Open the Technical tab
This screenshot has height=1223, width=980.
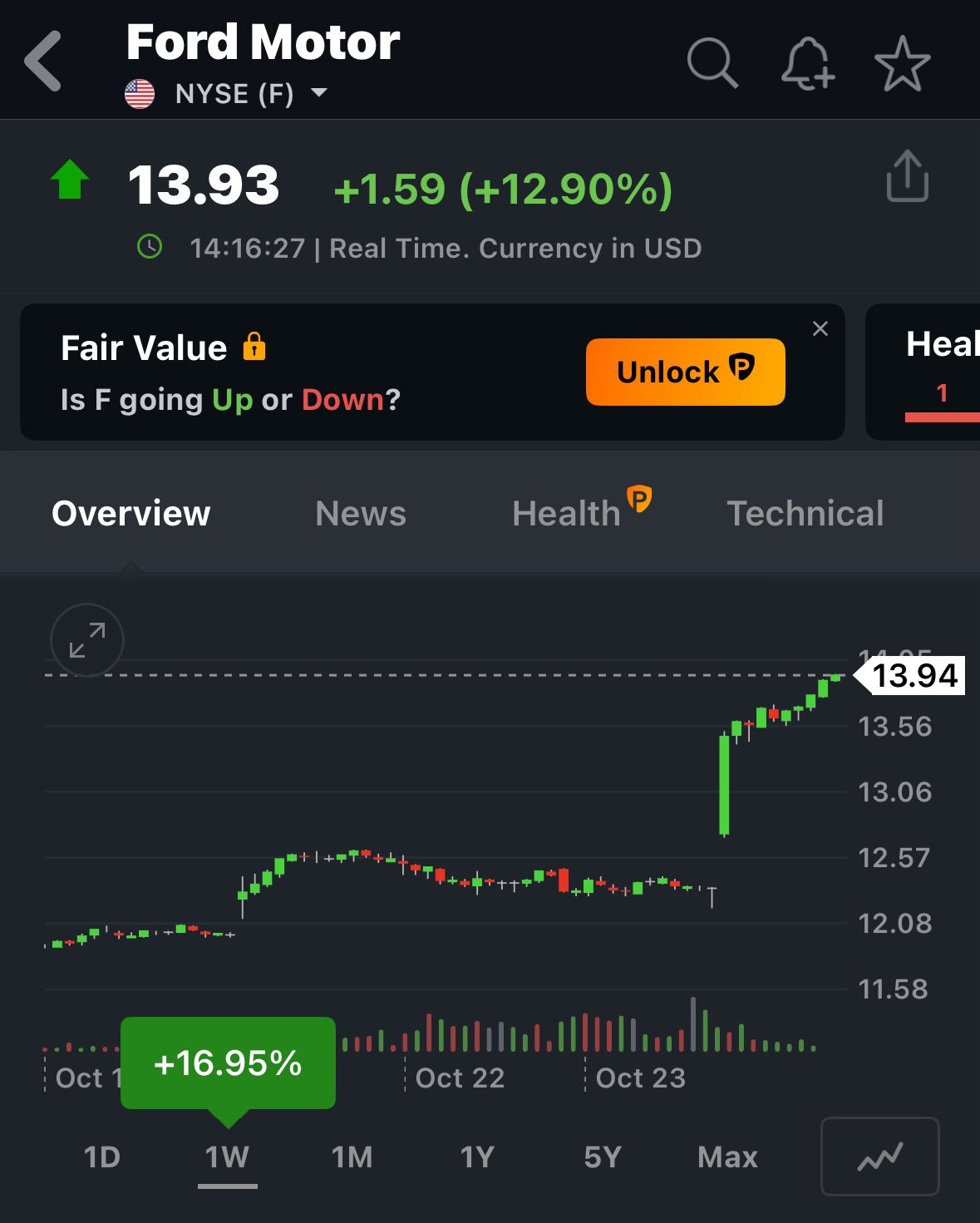(x=805, y=513)
